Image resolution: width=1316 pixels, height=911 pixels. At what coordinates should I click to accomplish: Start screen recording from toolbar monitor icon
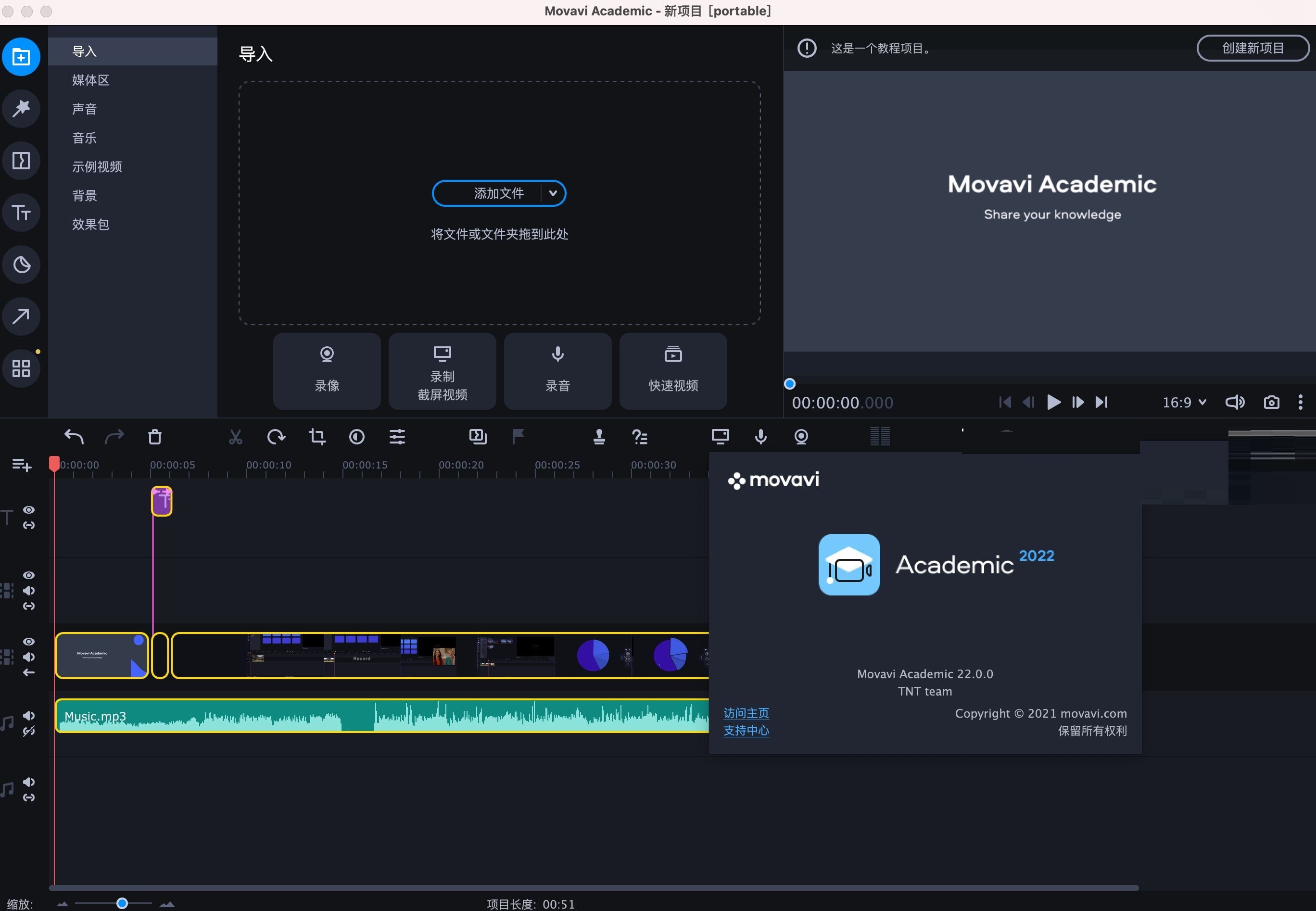point(720,437)
